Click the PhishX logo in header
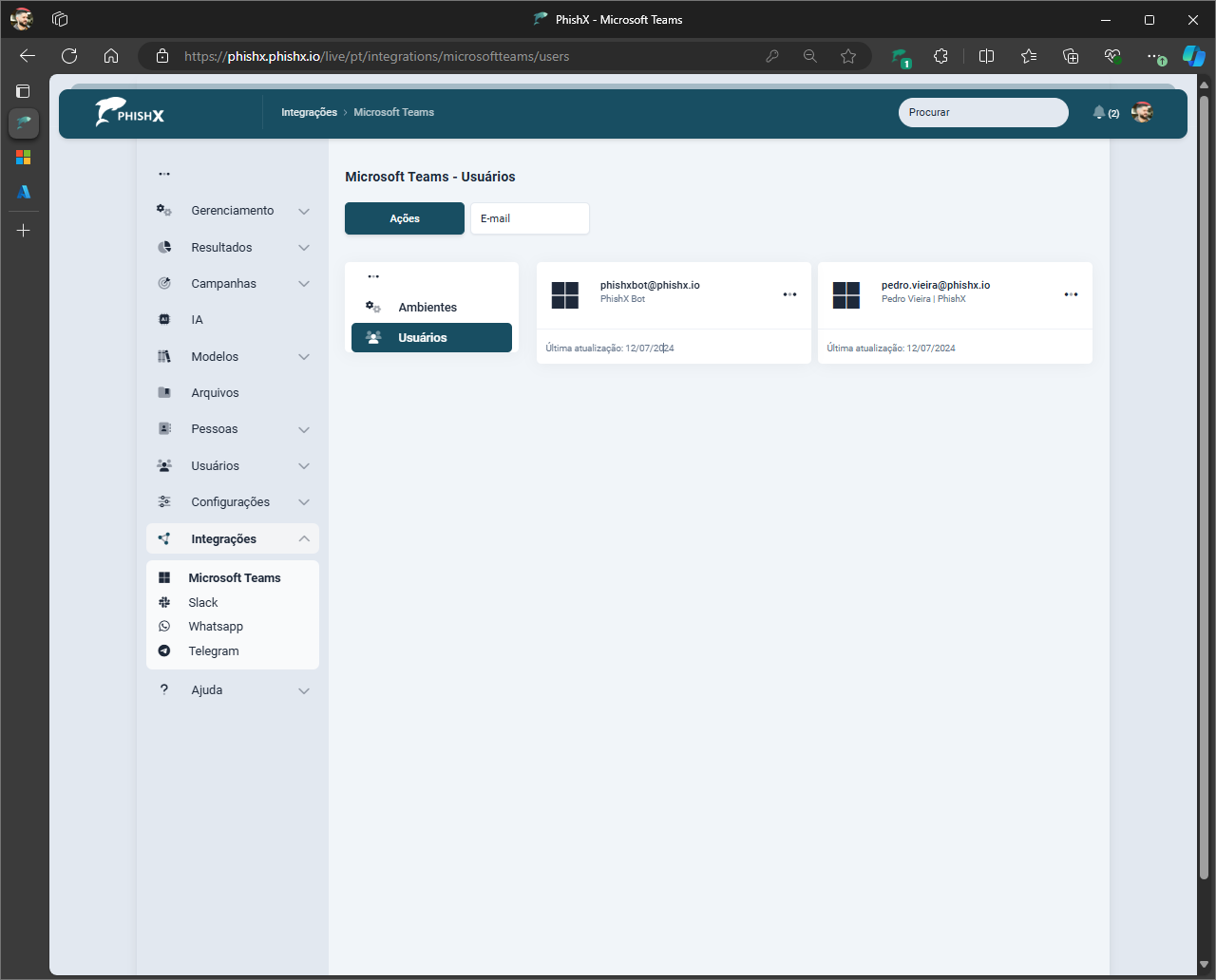The width and height of the screenshot is (1216, 980). tap(129, 112)
